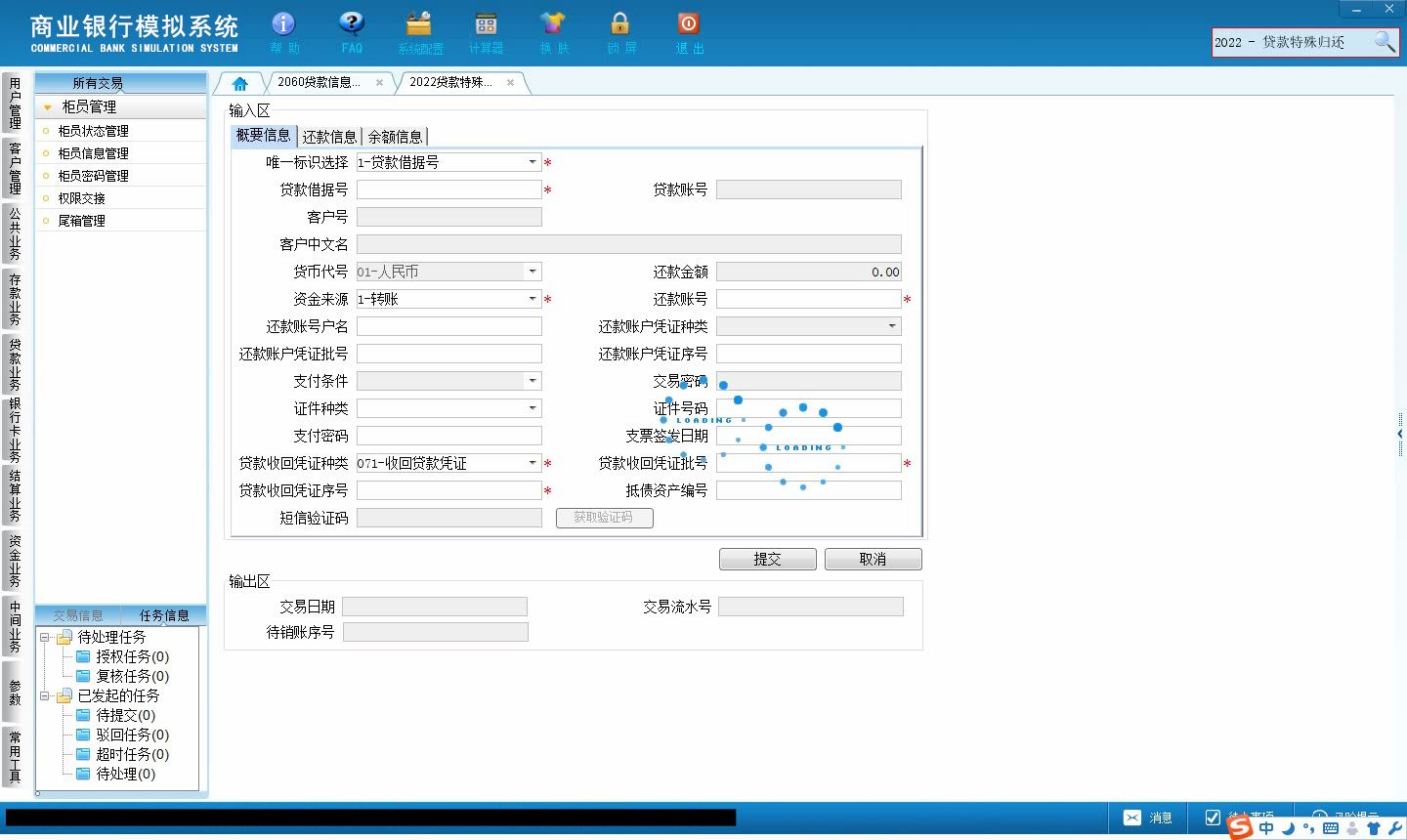Close the 2022贷款特殊 tab

coord(510,83)
